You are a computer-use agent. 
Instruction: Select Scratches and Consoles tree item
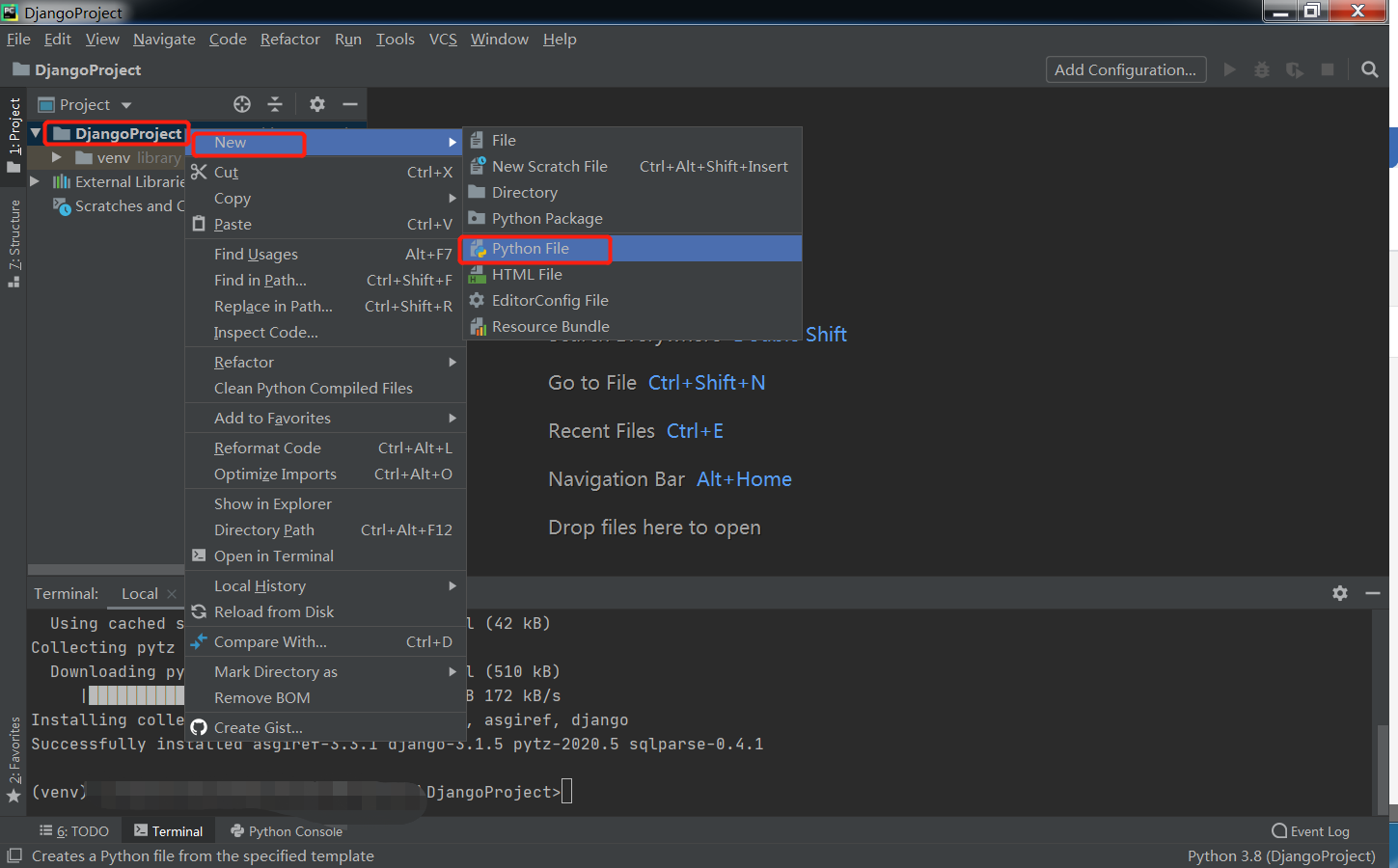click(118, 205)
